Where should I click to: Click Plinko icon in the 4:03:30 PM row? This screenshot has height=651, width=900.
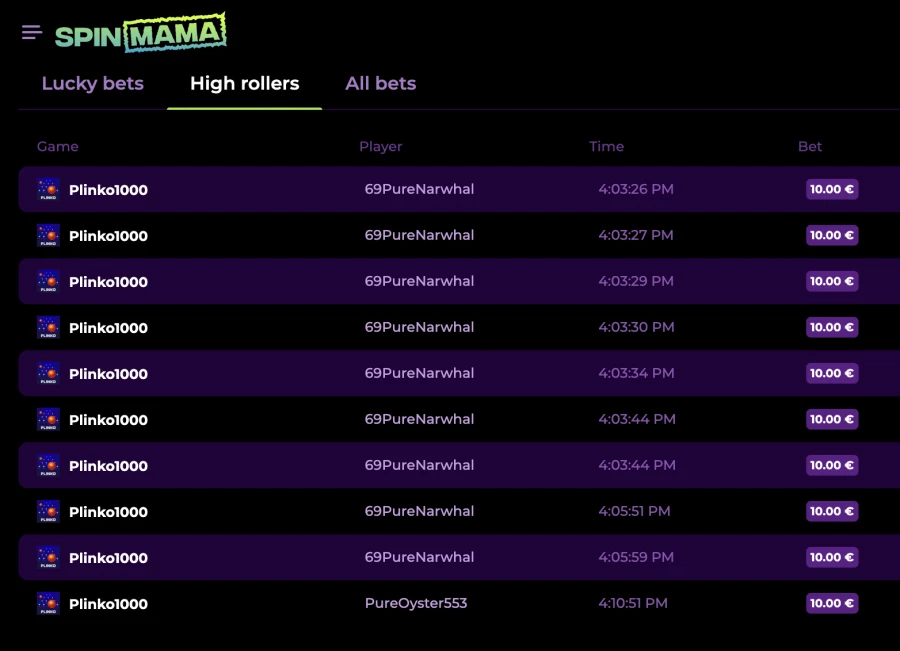48,327
